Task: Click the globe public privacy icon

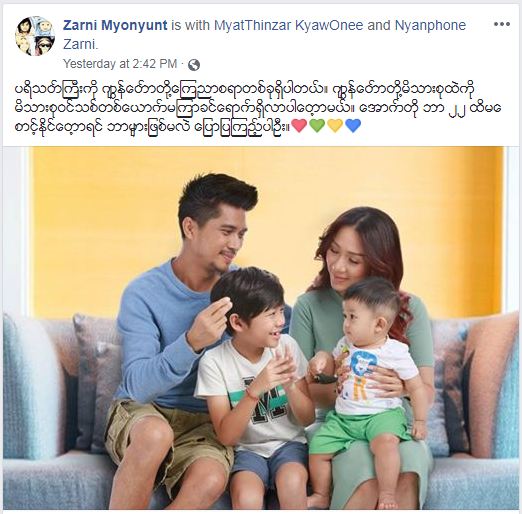Action: [x=194, y=65]
